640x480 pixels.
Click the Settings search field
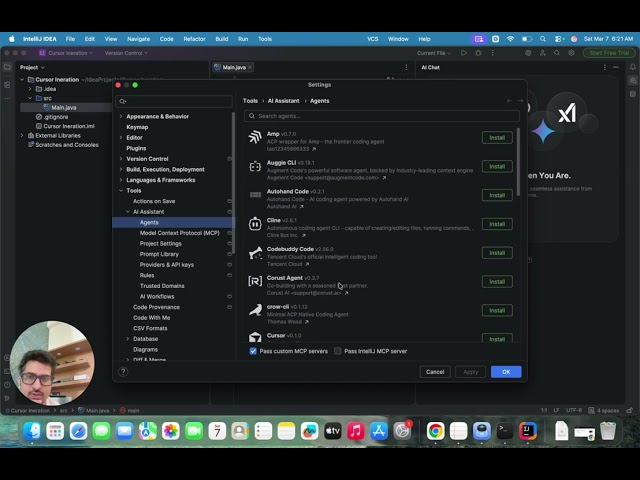[x=174, y=101]
